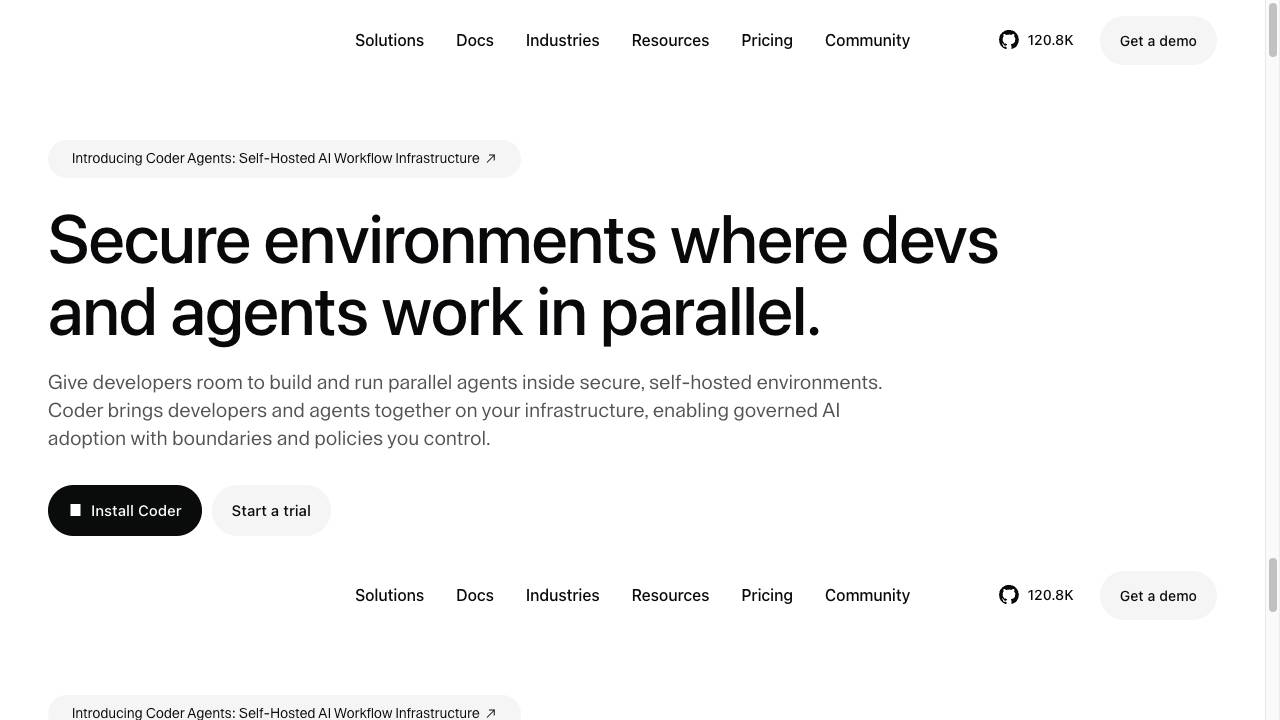Open Community in the top navigation bar
Image resolution: width=1280 pixels, height=720 pixels.
867,40
